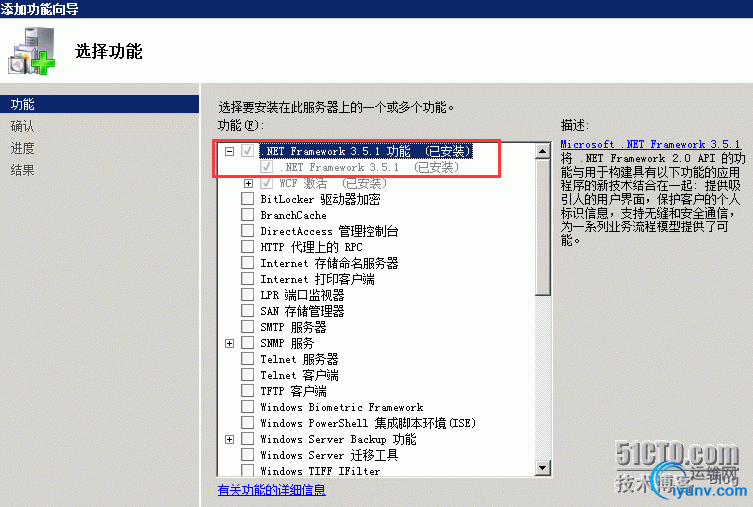
Task: Select the BranchCache row text
Action: 293,215
